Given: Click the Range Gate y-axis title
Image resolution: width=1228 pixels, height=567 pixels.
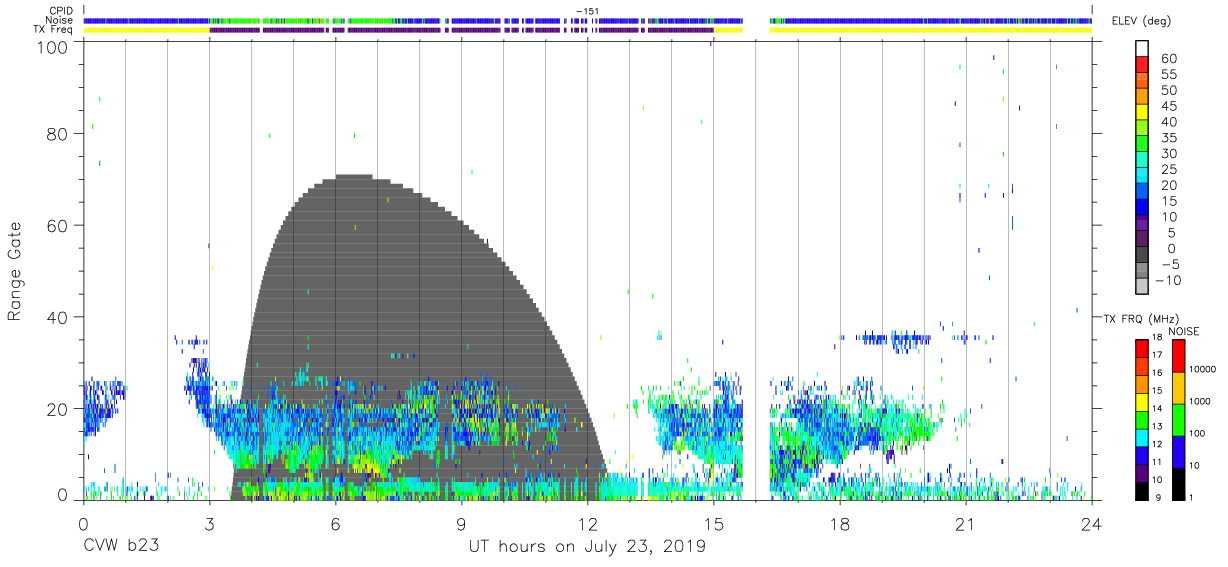Looking at the screenshot, I should coord(15,271).
